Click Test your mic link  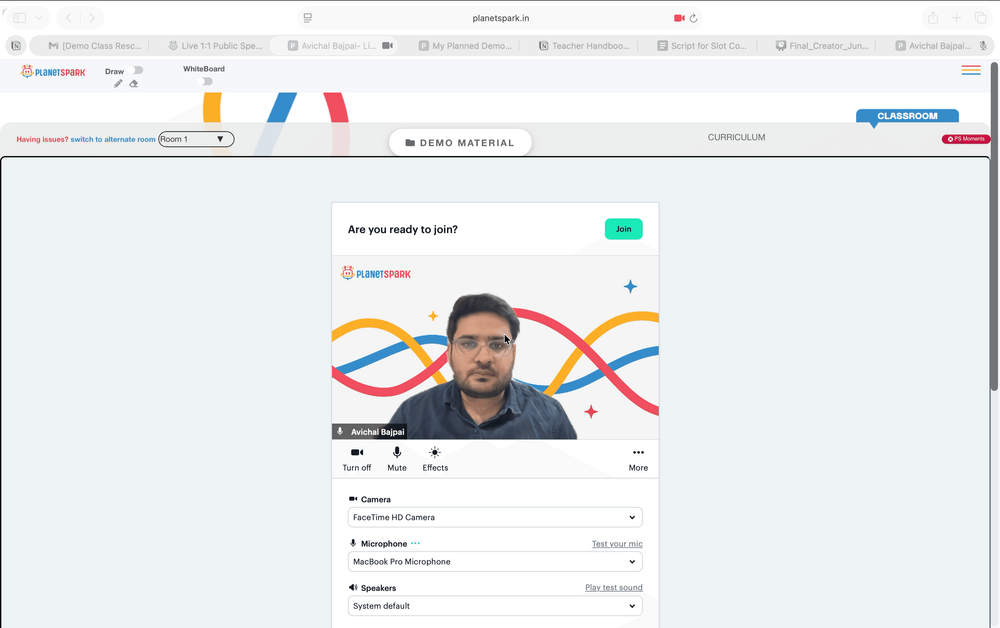click(x=617, y=544)
